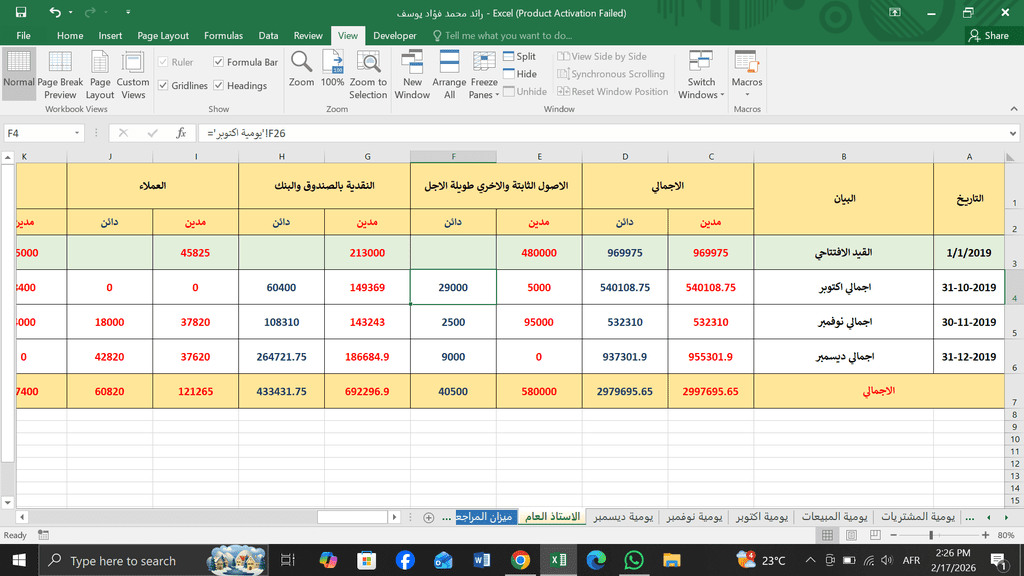Click Arrange All windows
The height and width of the screenshot is (576, 1024).
point(449,73)
